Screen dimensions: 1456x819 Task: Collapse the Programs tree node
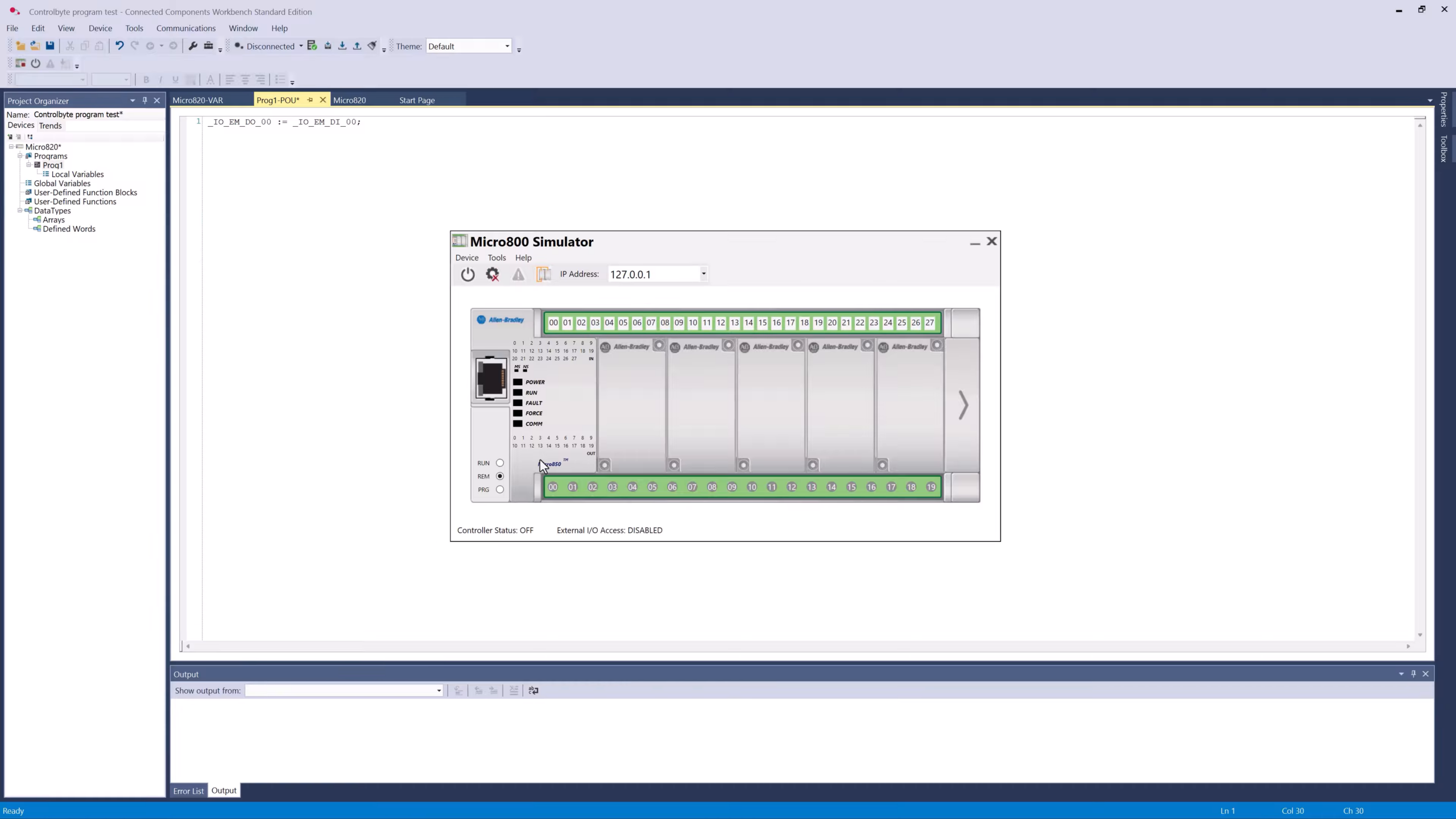pos(20,156)
